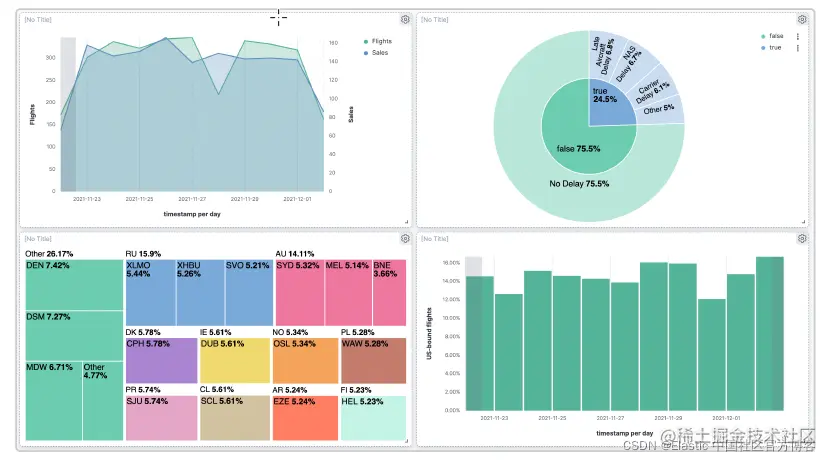Click the 'US-bound flights' axis title

tap(429, 334)
